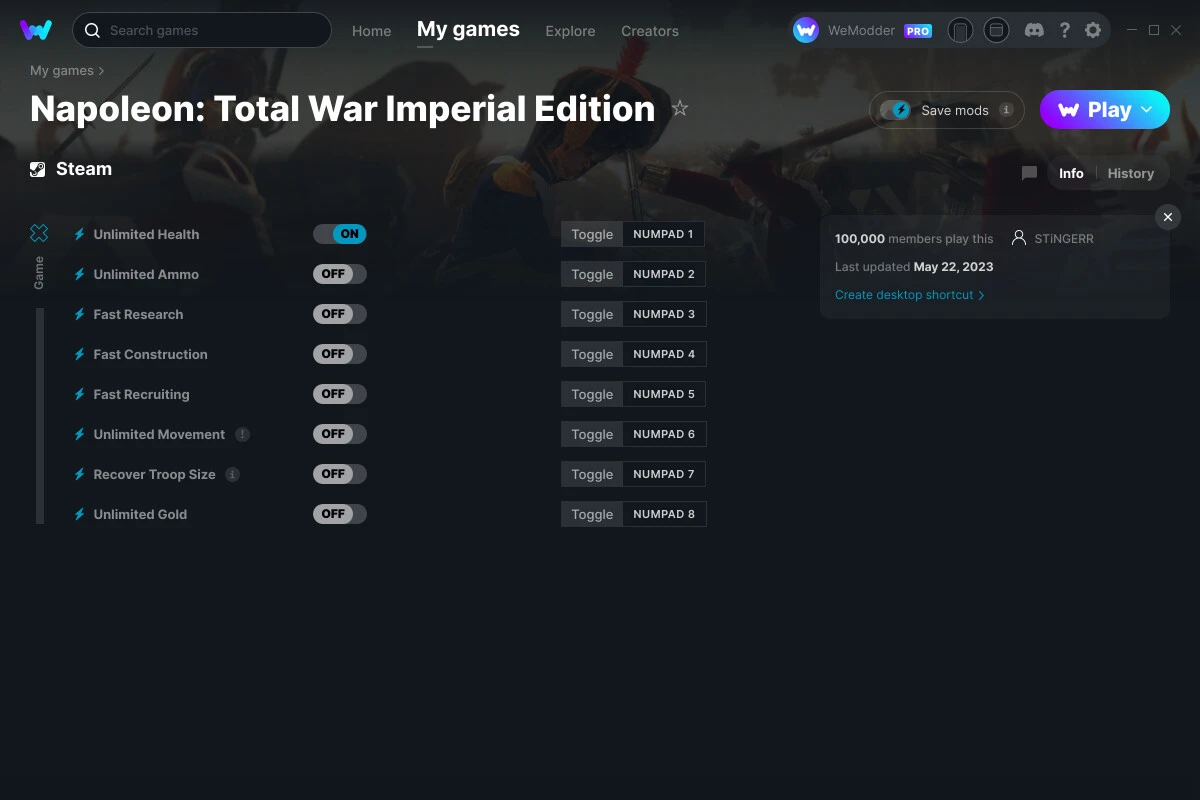Open help with the question mark icon
Viewport: 1200px width, 800px height.
click(1064, 30)
